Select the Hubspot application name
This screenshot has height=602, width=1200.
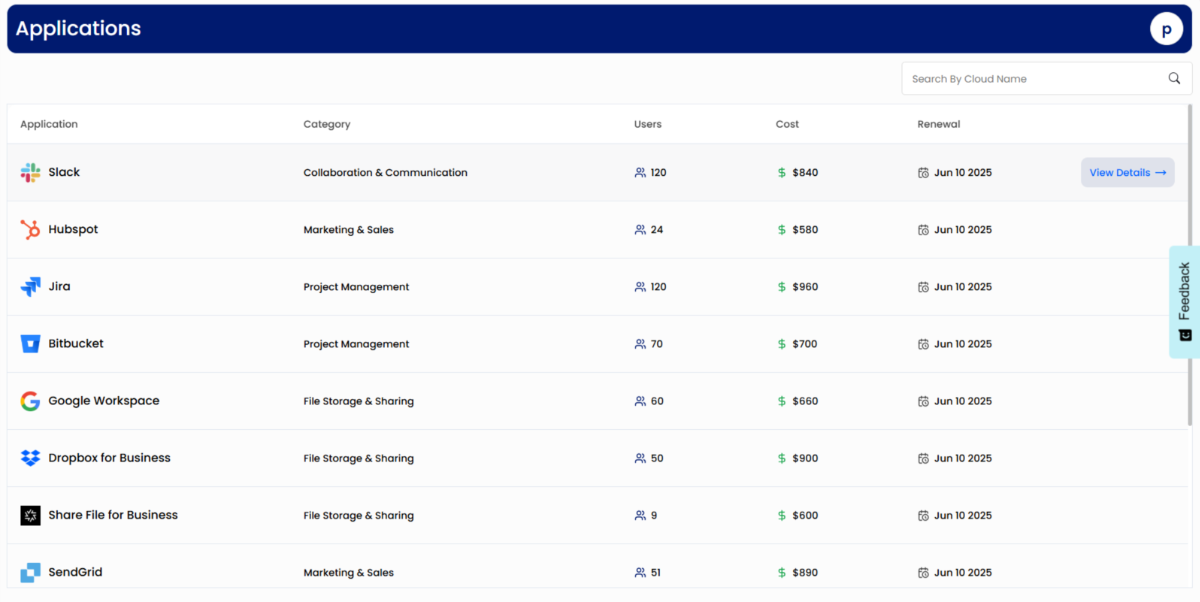(74, 229)
